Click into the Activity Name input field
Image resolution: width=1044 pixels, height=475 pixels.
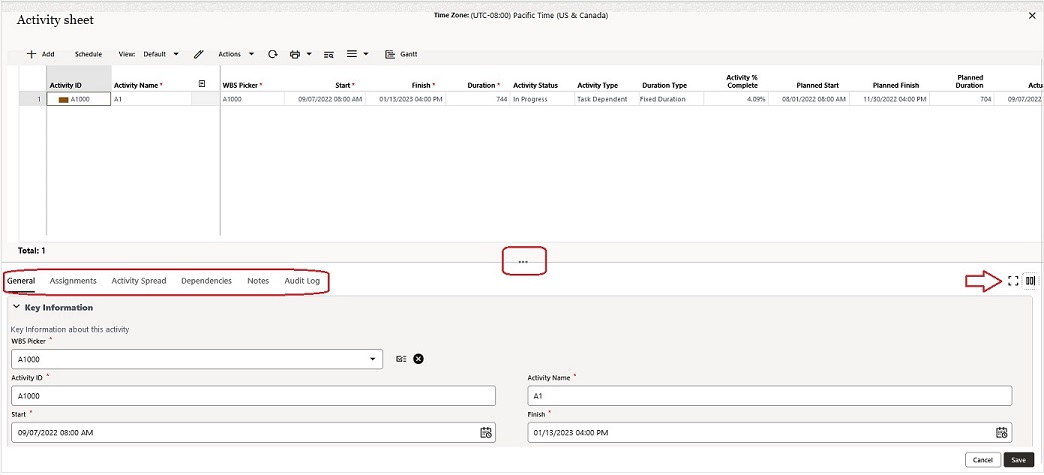pos(770,396)
